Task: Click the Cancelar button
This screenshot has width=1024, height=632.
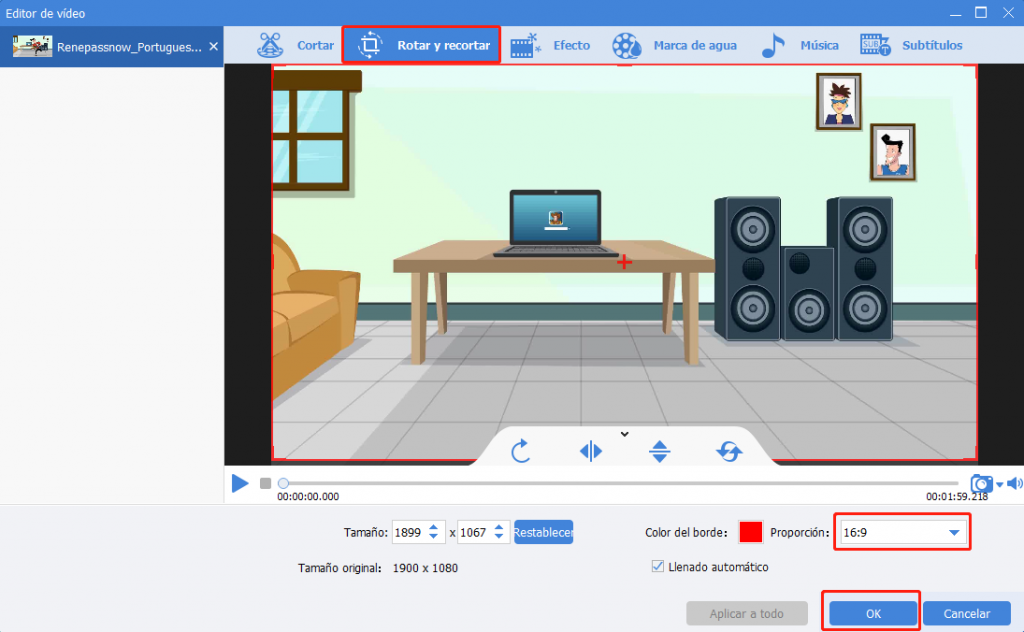Action: [967, 614]
